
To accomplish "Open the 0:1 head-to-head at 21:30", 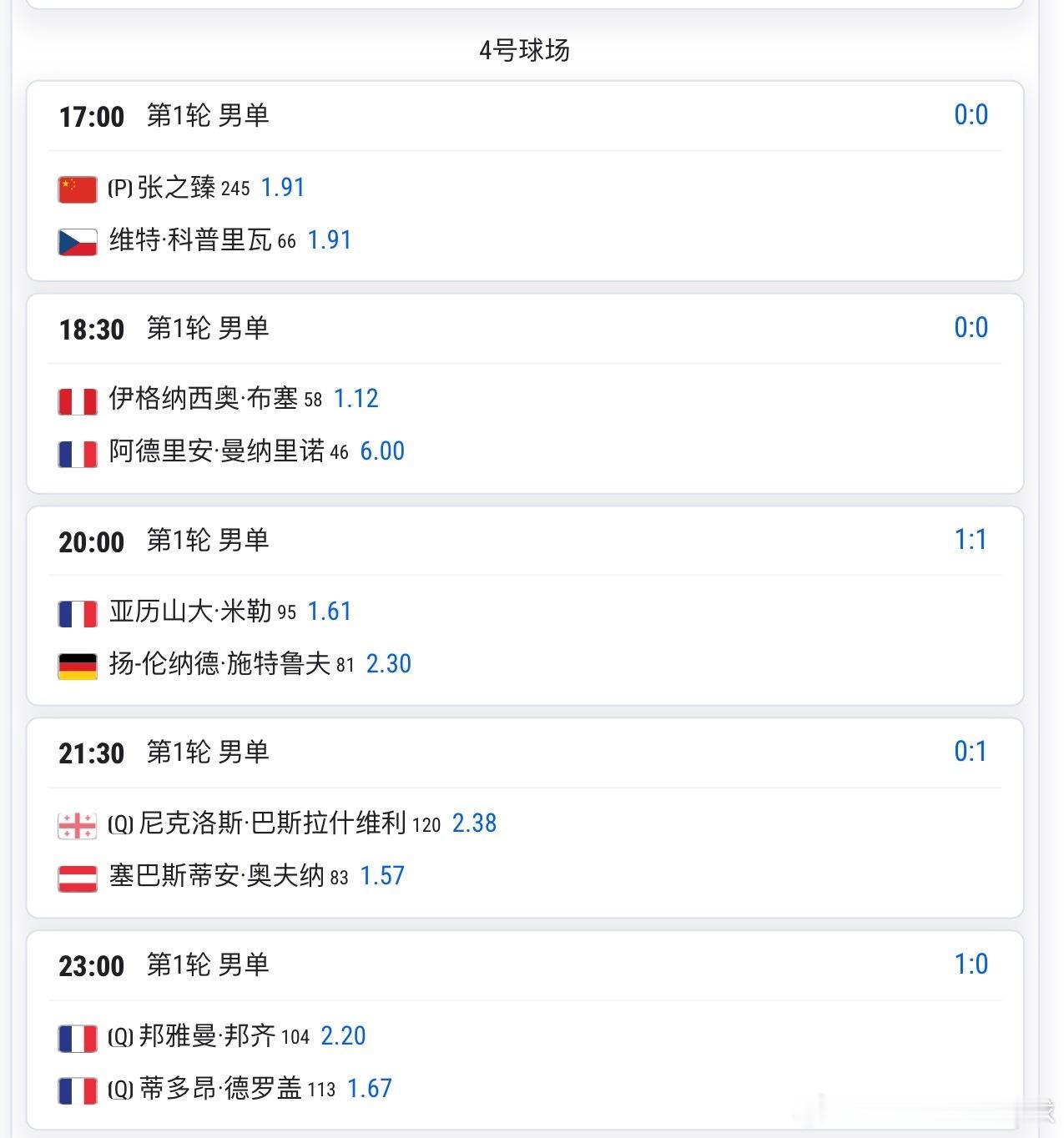I will (x=970, y=752).
